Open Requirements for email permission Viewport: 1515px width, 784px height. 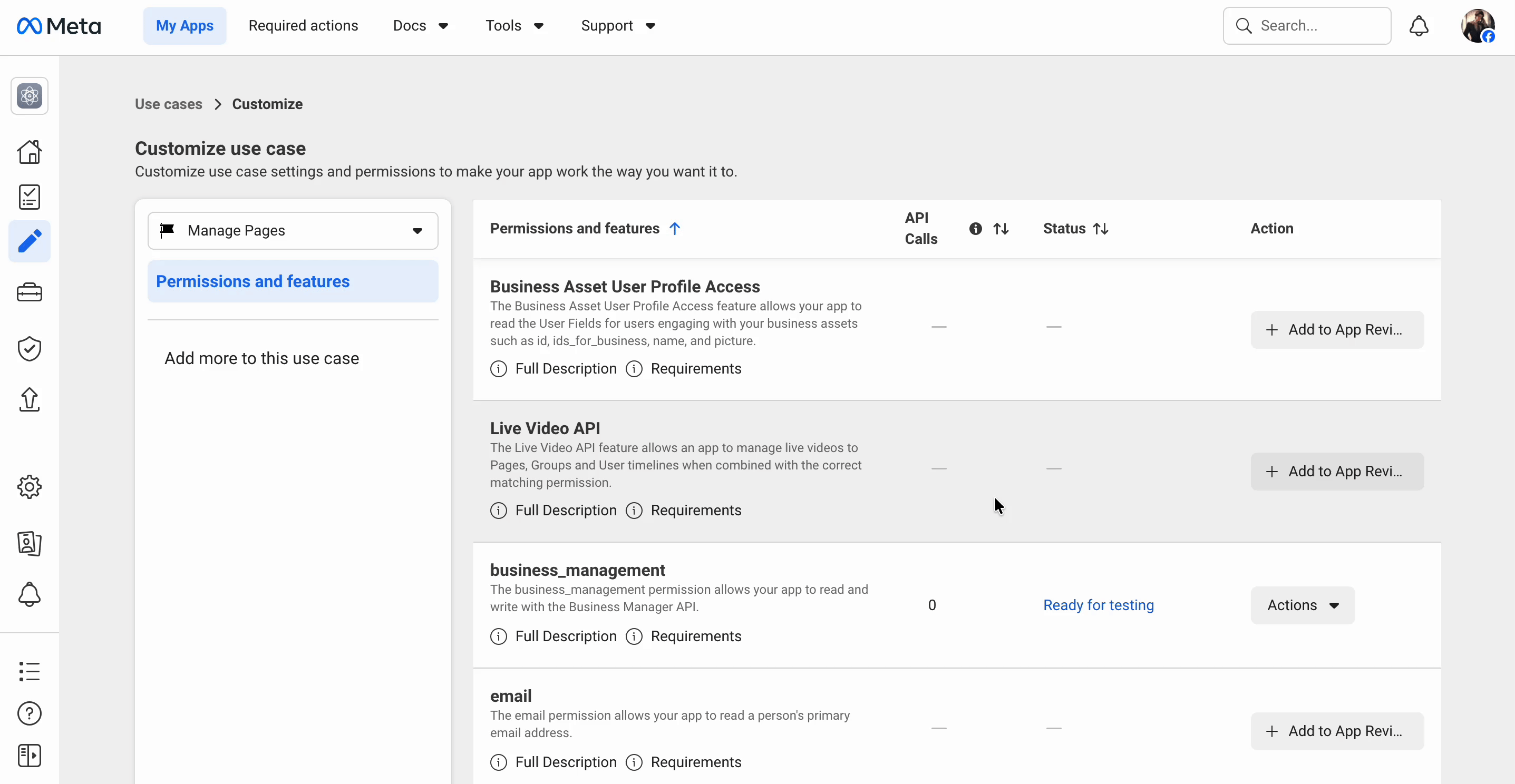[x=696, y=762]
